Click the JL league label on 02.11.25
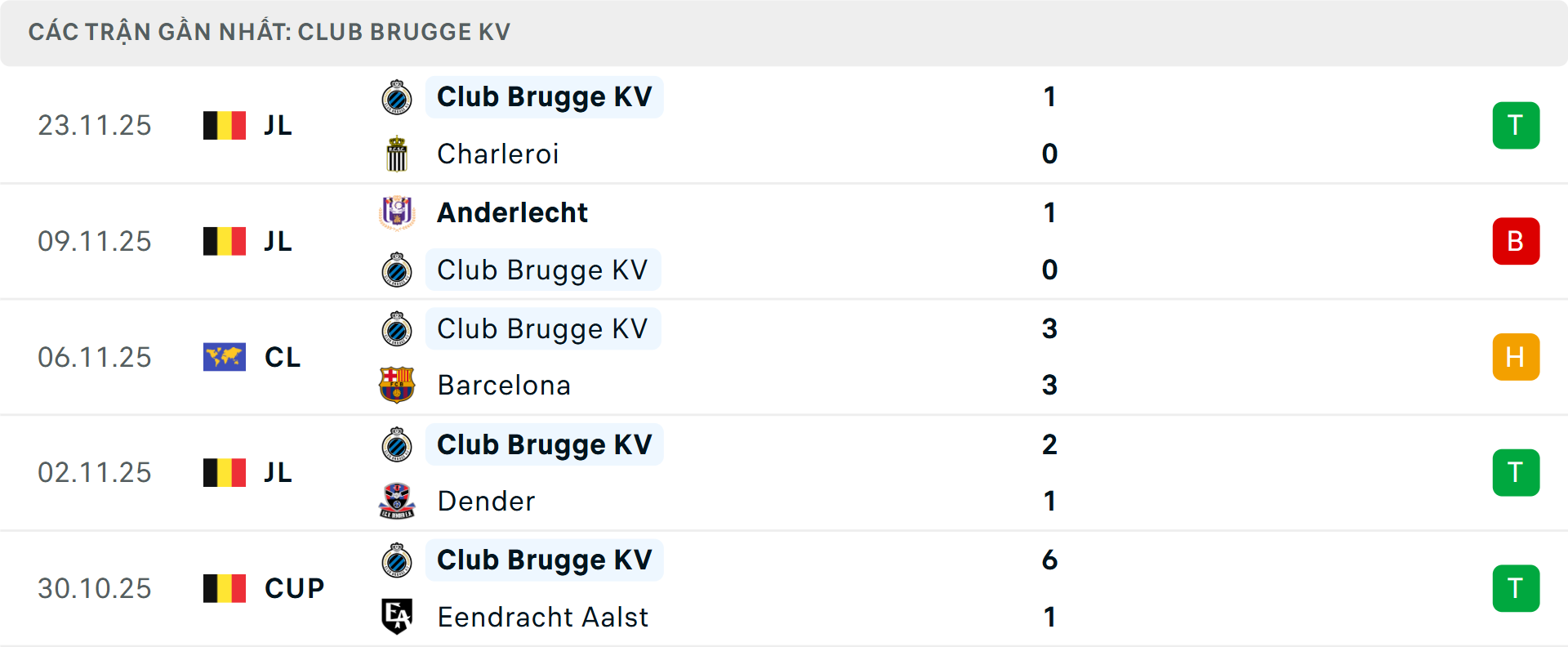This screenshot has height=647, width=1568. 278,472
